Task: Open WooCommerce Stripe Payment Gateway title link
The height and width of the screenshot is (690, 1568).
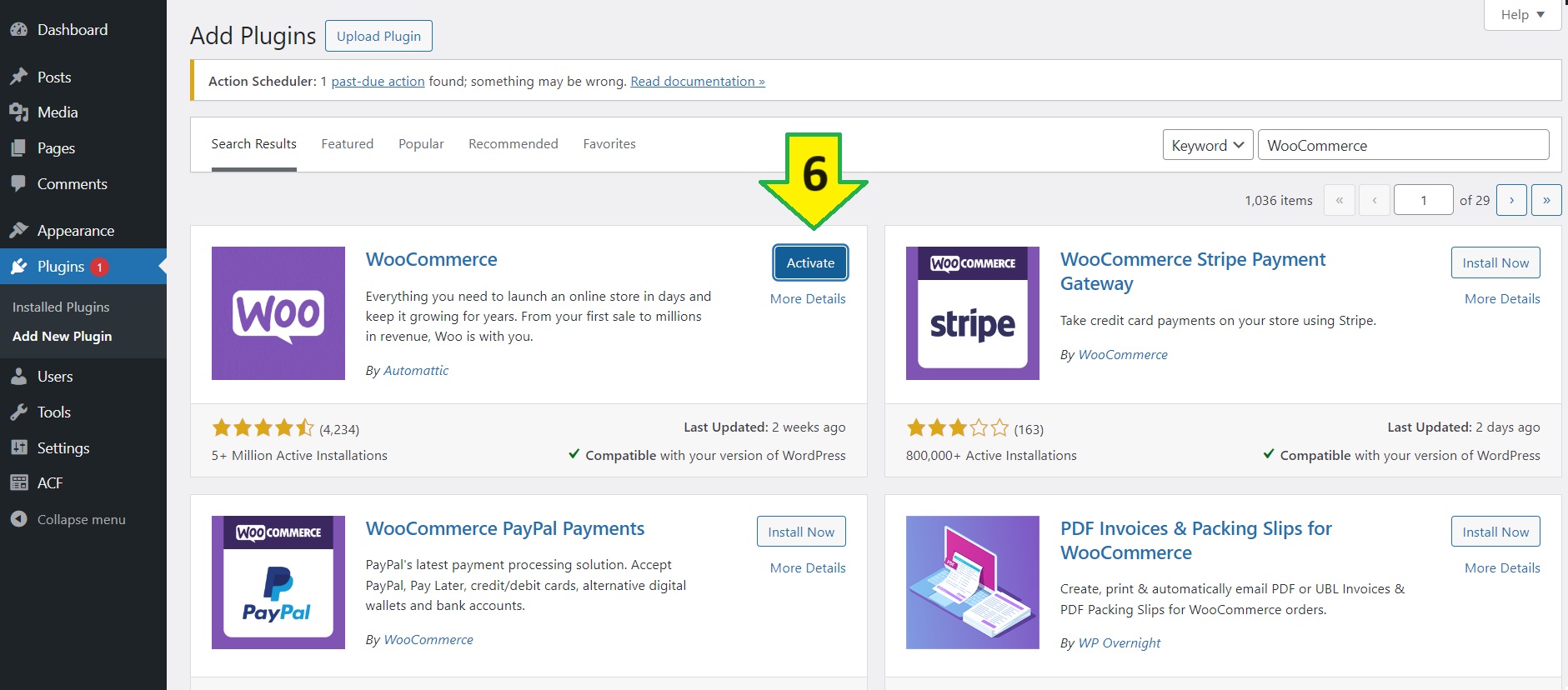Action: (1193, 272)
